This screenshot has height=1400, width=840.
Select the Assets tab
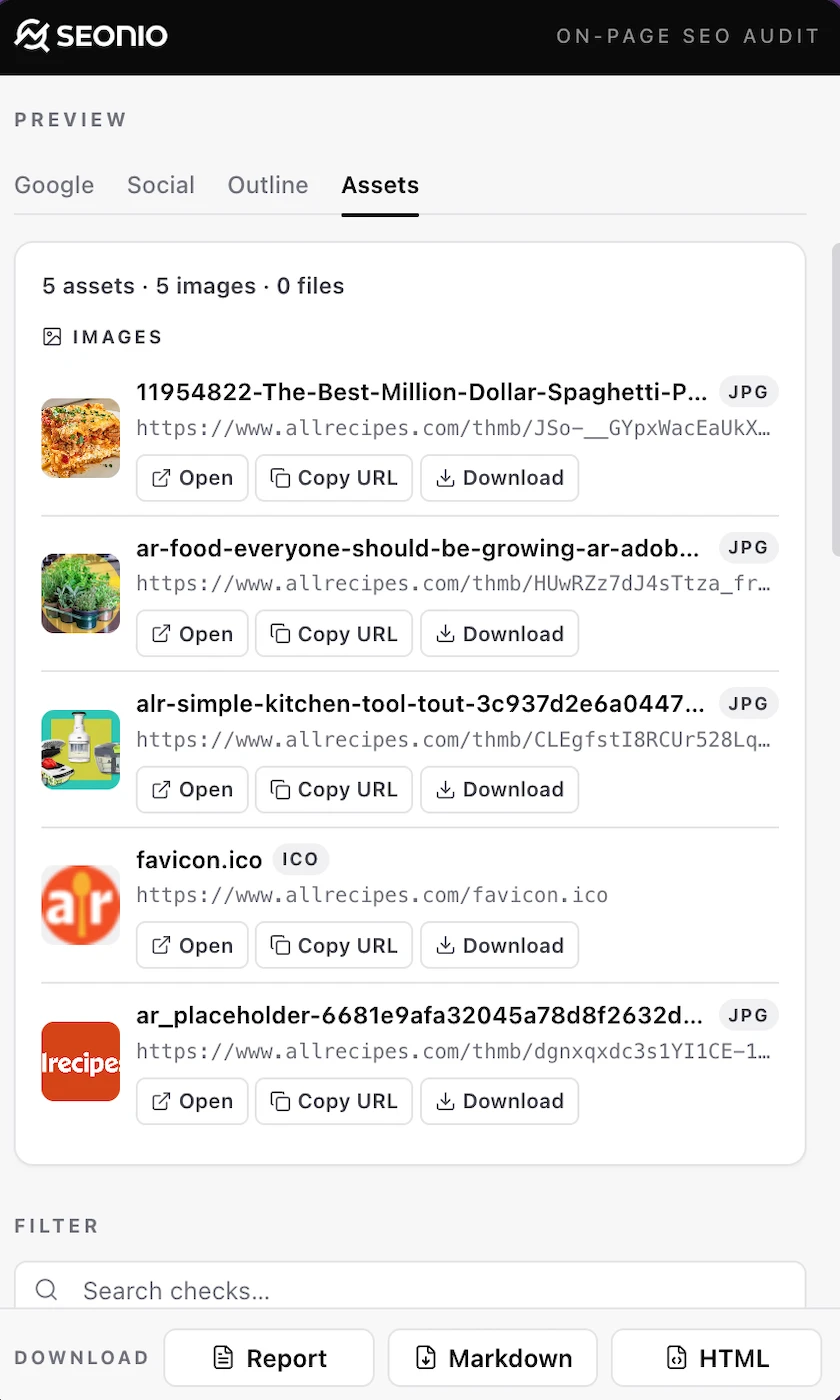coord(380,185)
